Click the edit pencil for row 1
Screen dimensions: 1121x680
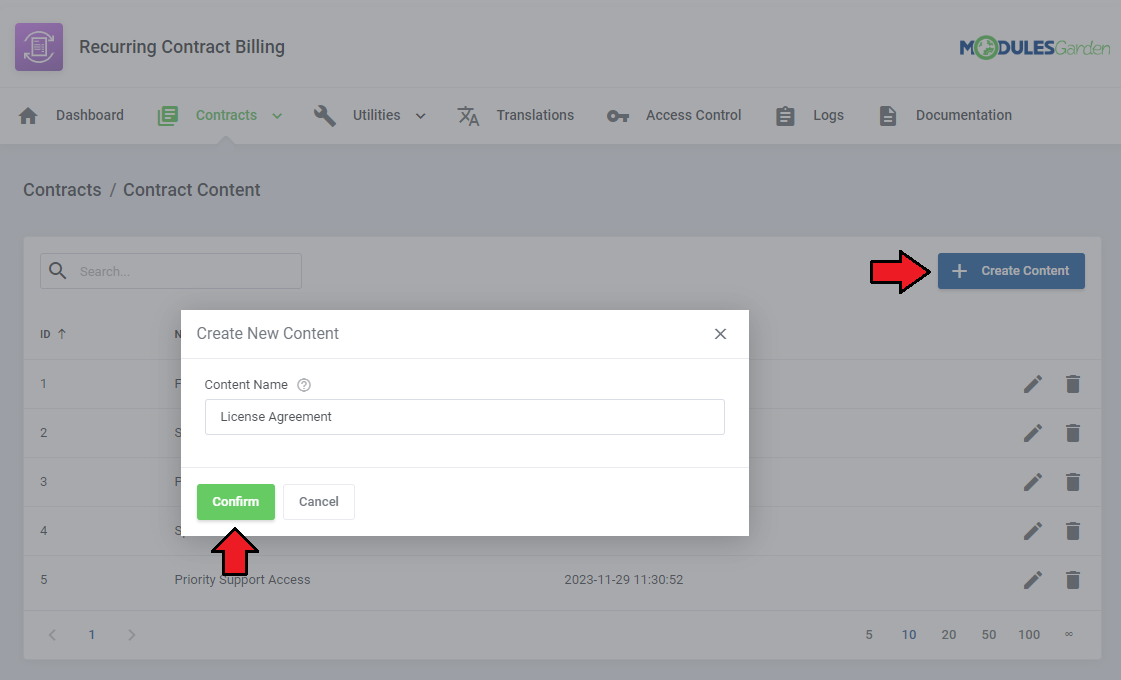pyautogui.click(x=1033, y=384)
